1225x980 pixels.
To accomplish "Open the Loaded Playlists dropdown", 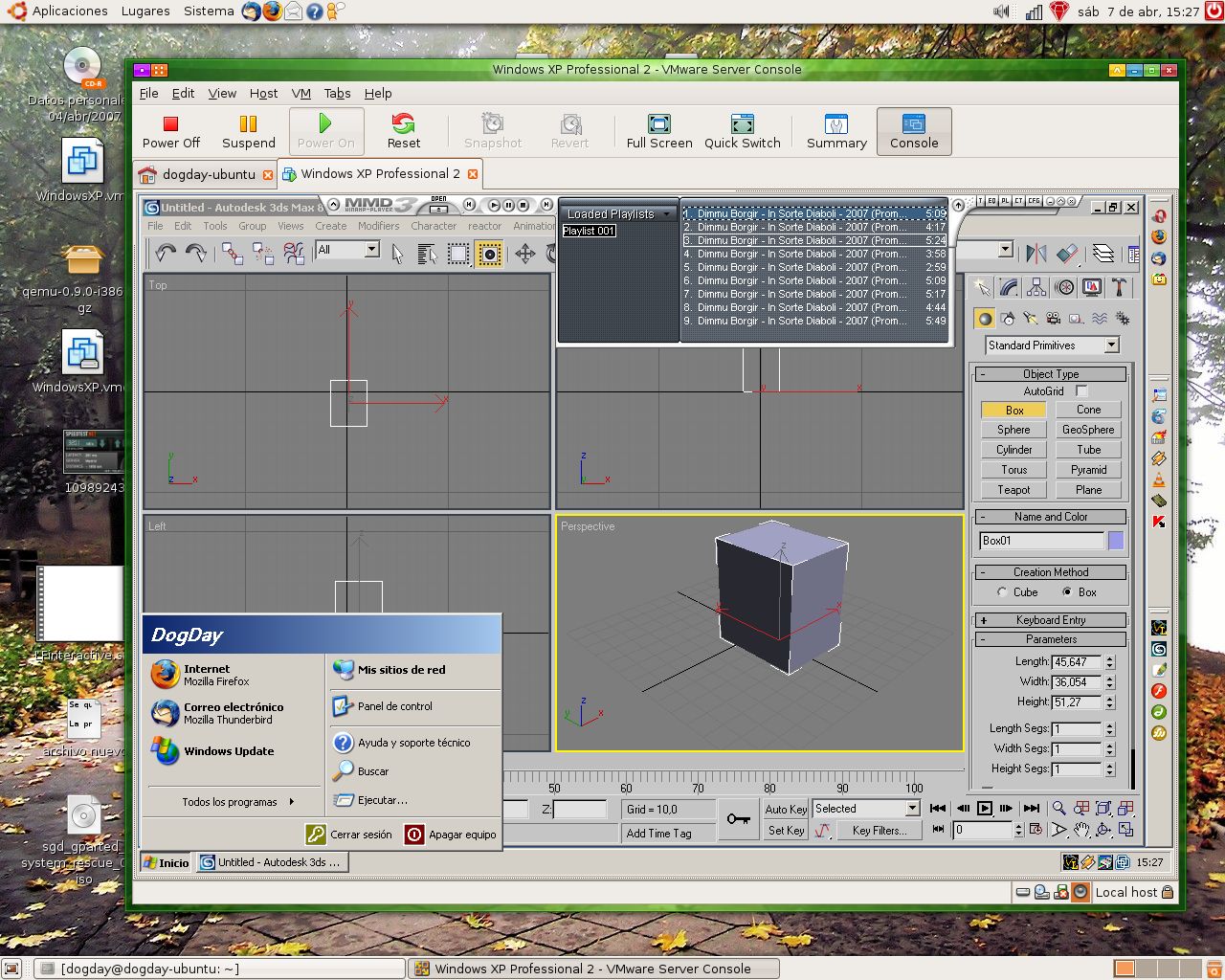I will pyautogui.click(x=619, y=213).
